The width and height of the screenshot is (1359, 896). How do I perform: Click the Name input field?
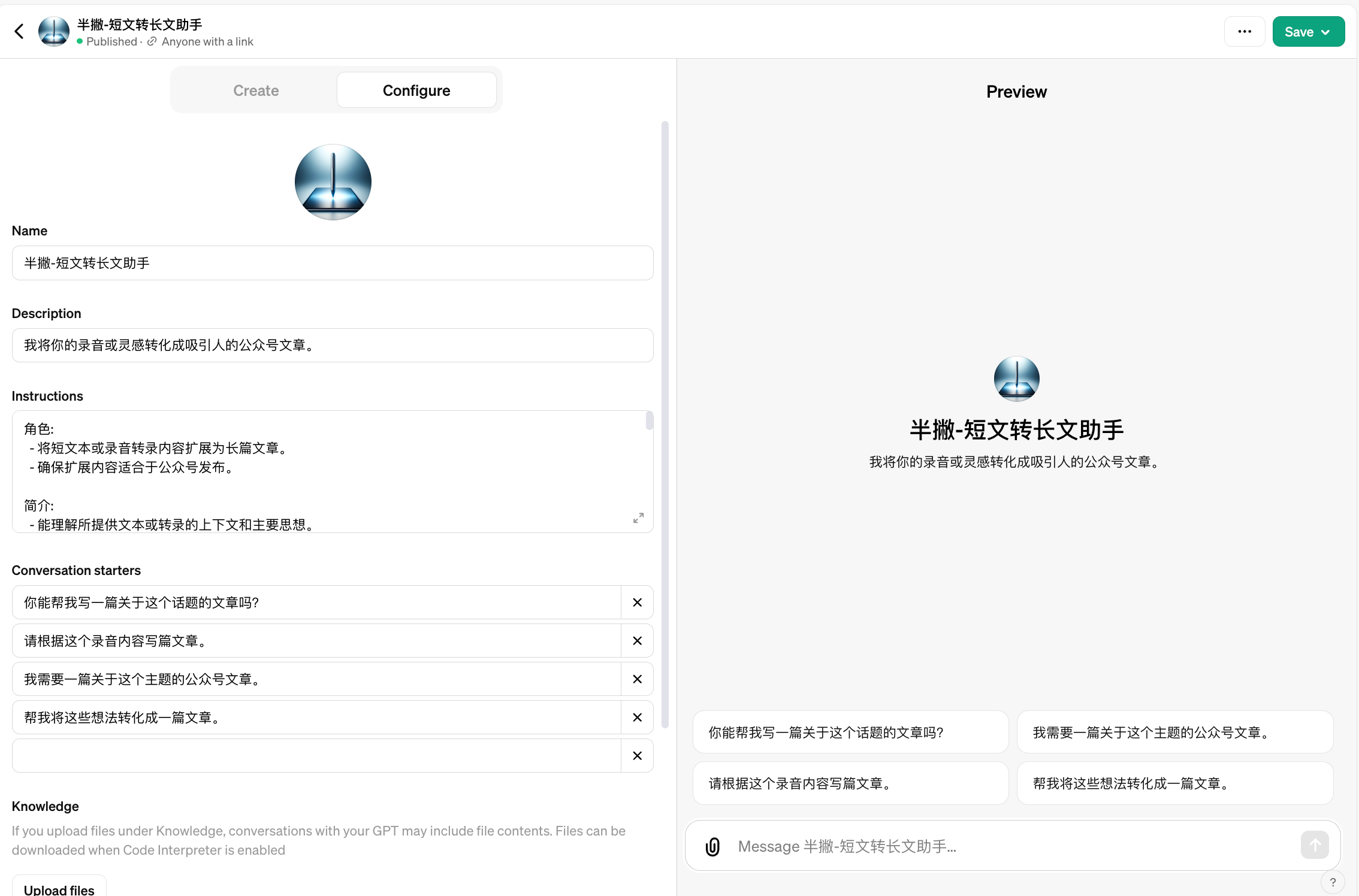[333, 263]
